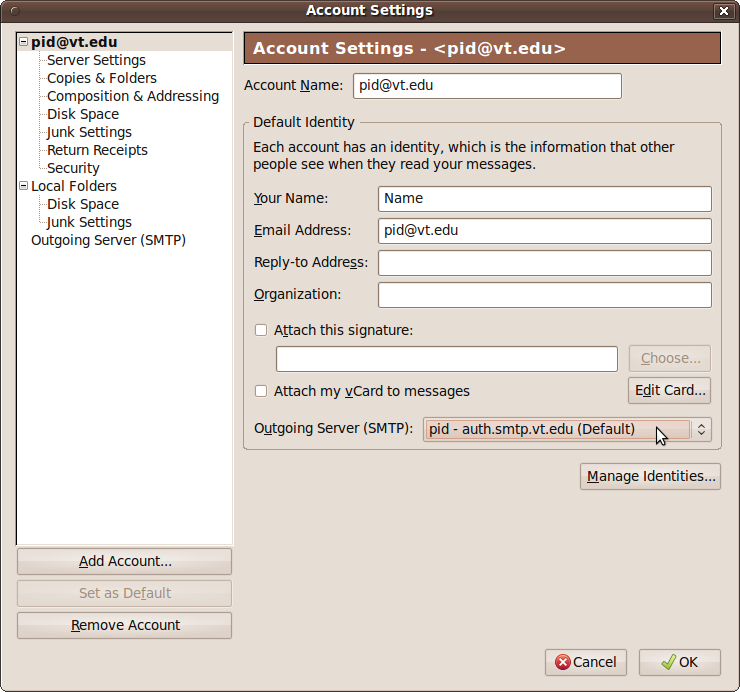Go to Composition & Addressing
The image size is (740, 692).
[132, 96]
